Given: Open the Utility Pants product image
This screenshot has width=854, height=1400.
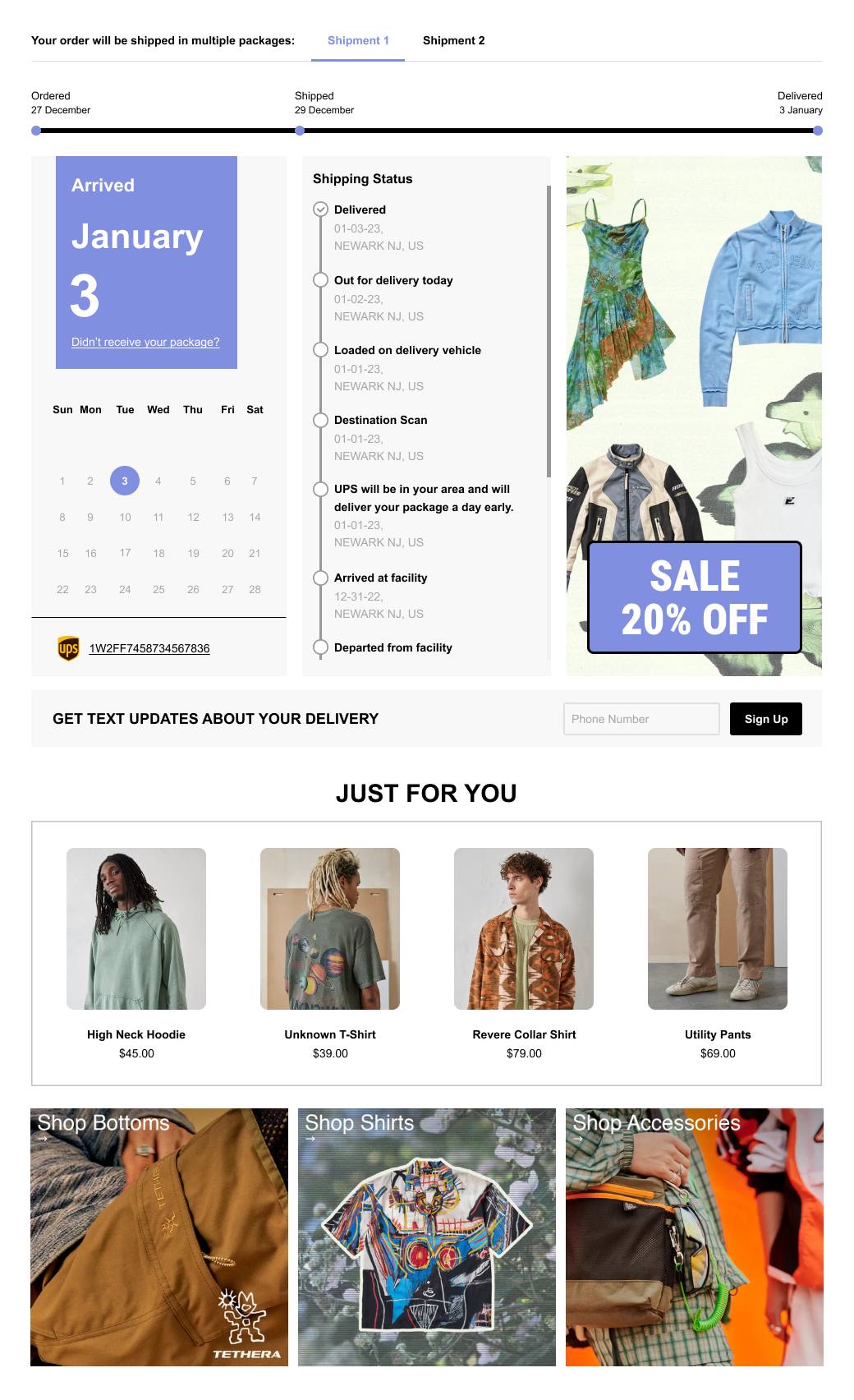Looking at the screenshot, I should [x=718, y=928].
